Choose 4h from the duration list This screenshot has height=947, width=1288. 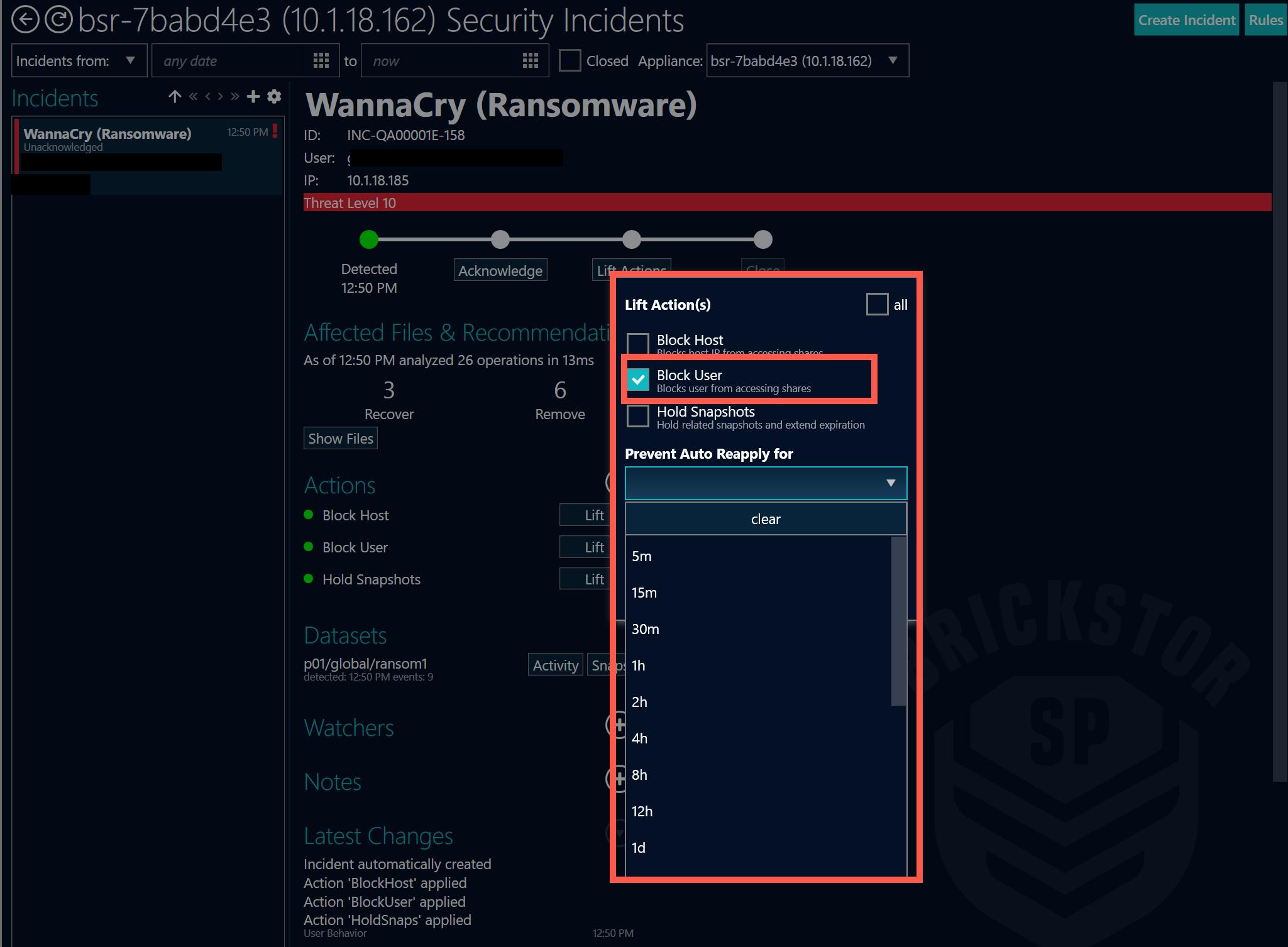(x=639, y=738)
